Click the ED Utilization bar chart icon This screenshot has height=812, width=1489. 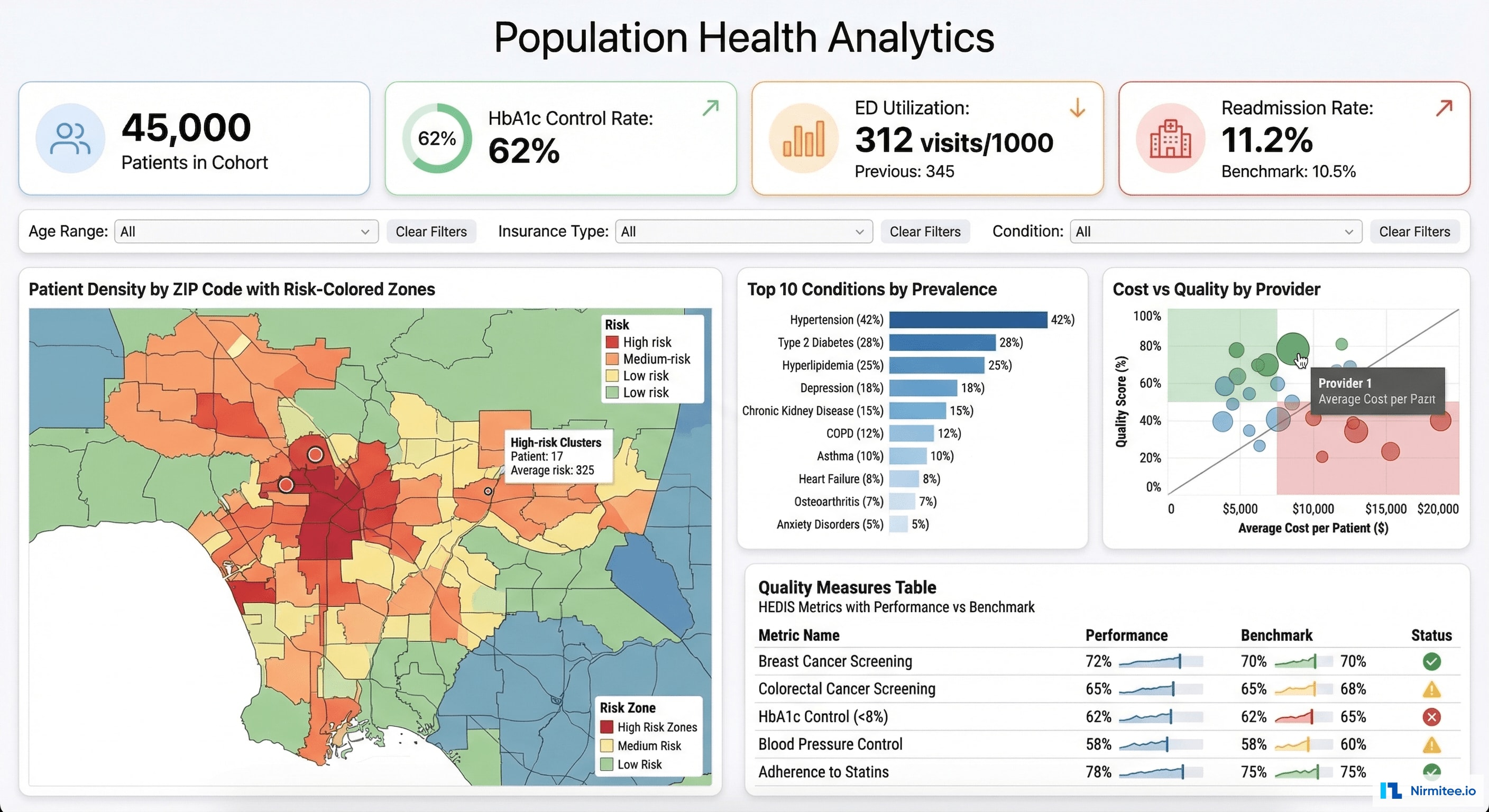click(804, 139)
